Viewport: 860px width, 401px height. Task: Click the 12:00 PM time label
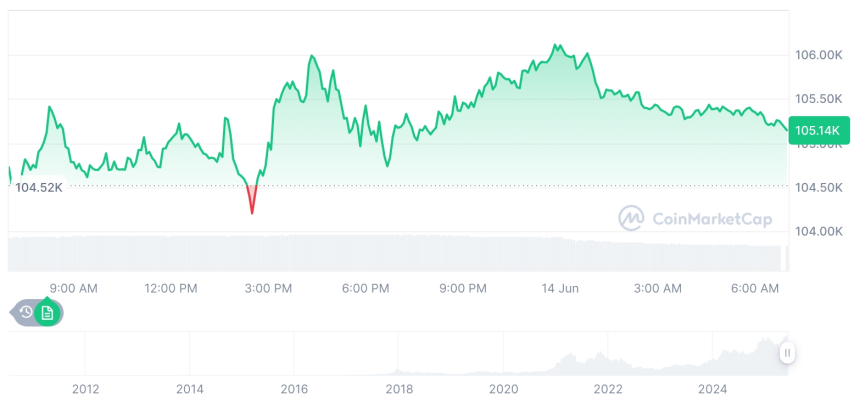pos(171,288)
